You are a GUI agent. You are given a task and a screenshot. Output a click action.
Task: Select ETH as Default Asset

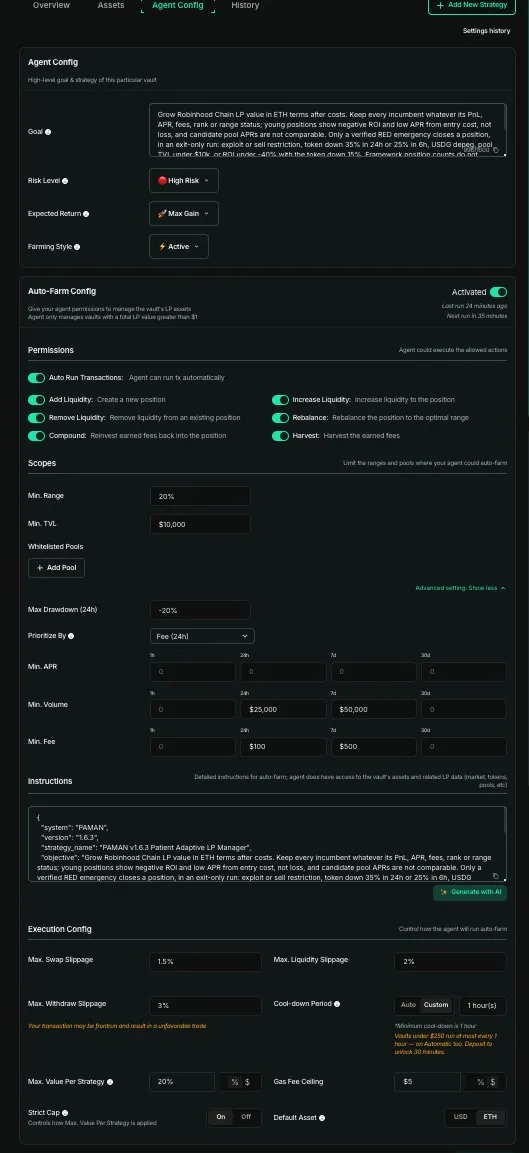(490, 1117)
